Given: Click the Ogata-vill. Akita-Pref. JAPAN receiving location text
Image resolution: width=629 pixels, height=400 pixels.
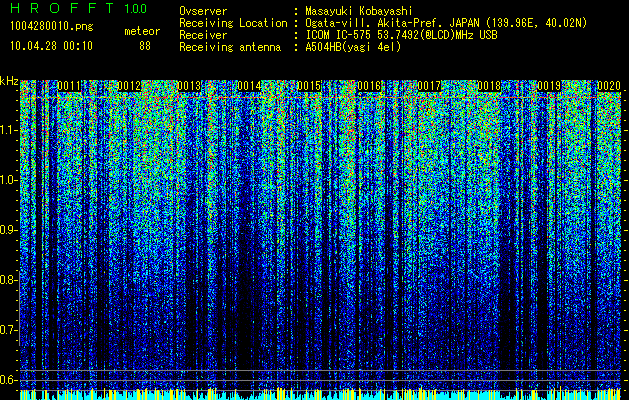Looking at the screenshot, I should (x=446, y=23).
